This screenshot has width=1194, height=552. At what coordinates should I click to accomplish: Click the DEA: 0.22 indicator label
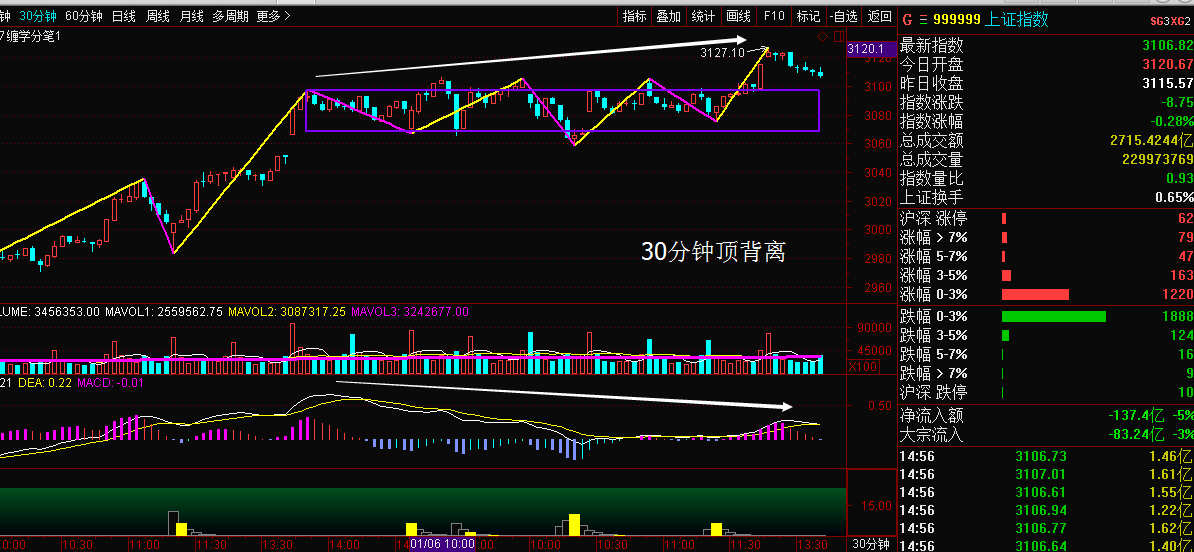[44, 383]
